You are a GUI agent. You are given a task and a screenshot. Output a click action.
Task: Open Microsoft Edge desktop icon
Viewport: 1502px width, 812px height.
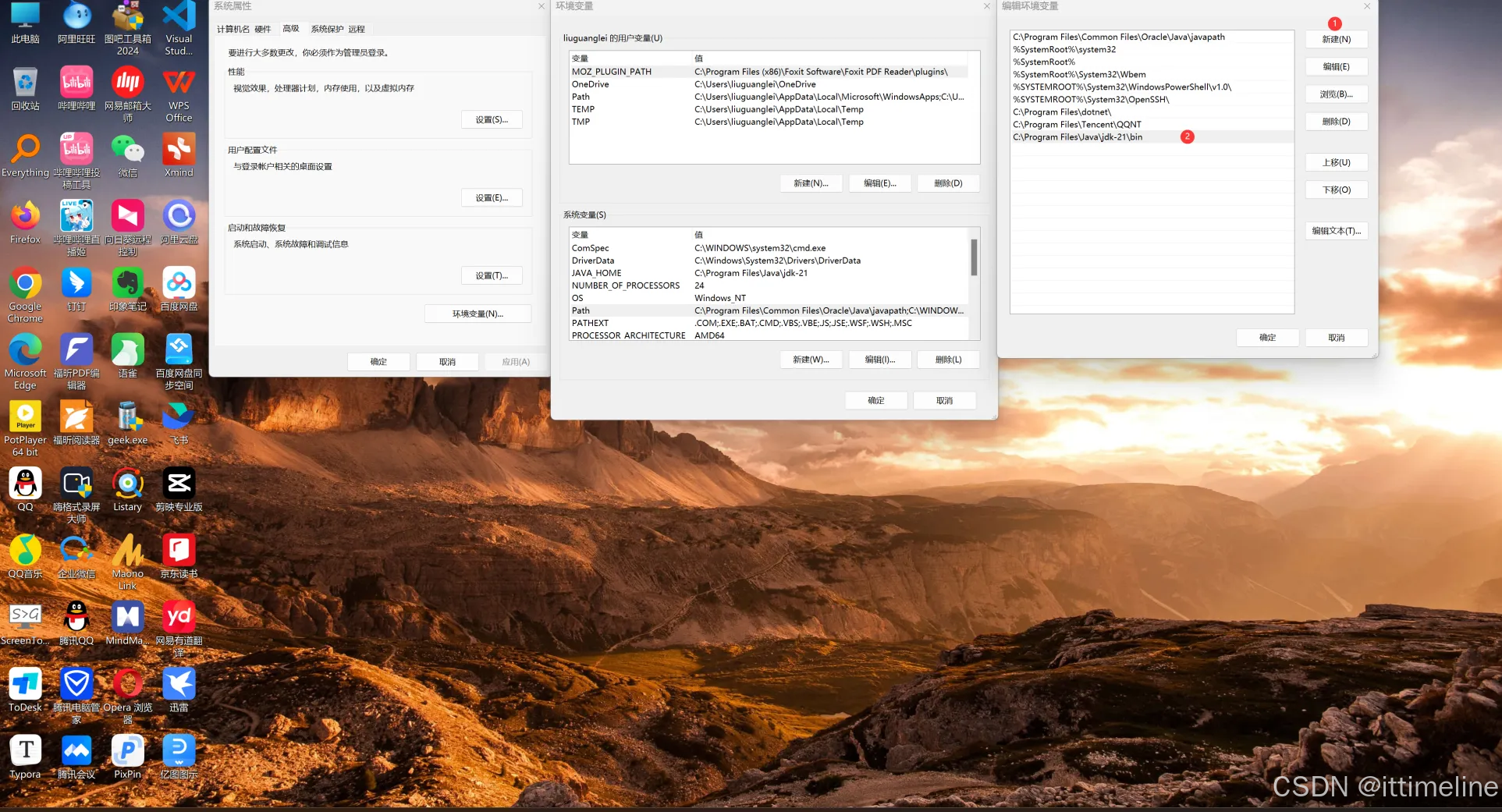25,362
